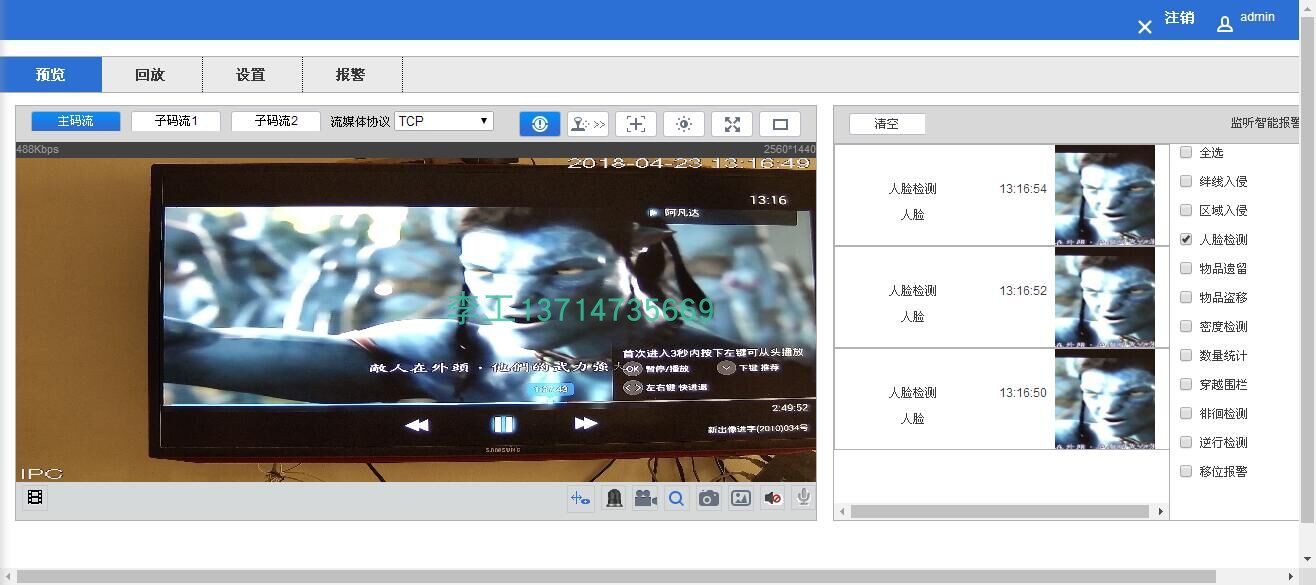Enable 绊线入侵 alarm checkbox
Screen dimensions: 1316x585
coord(1186,181)
